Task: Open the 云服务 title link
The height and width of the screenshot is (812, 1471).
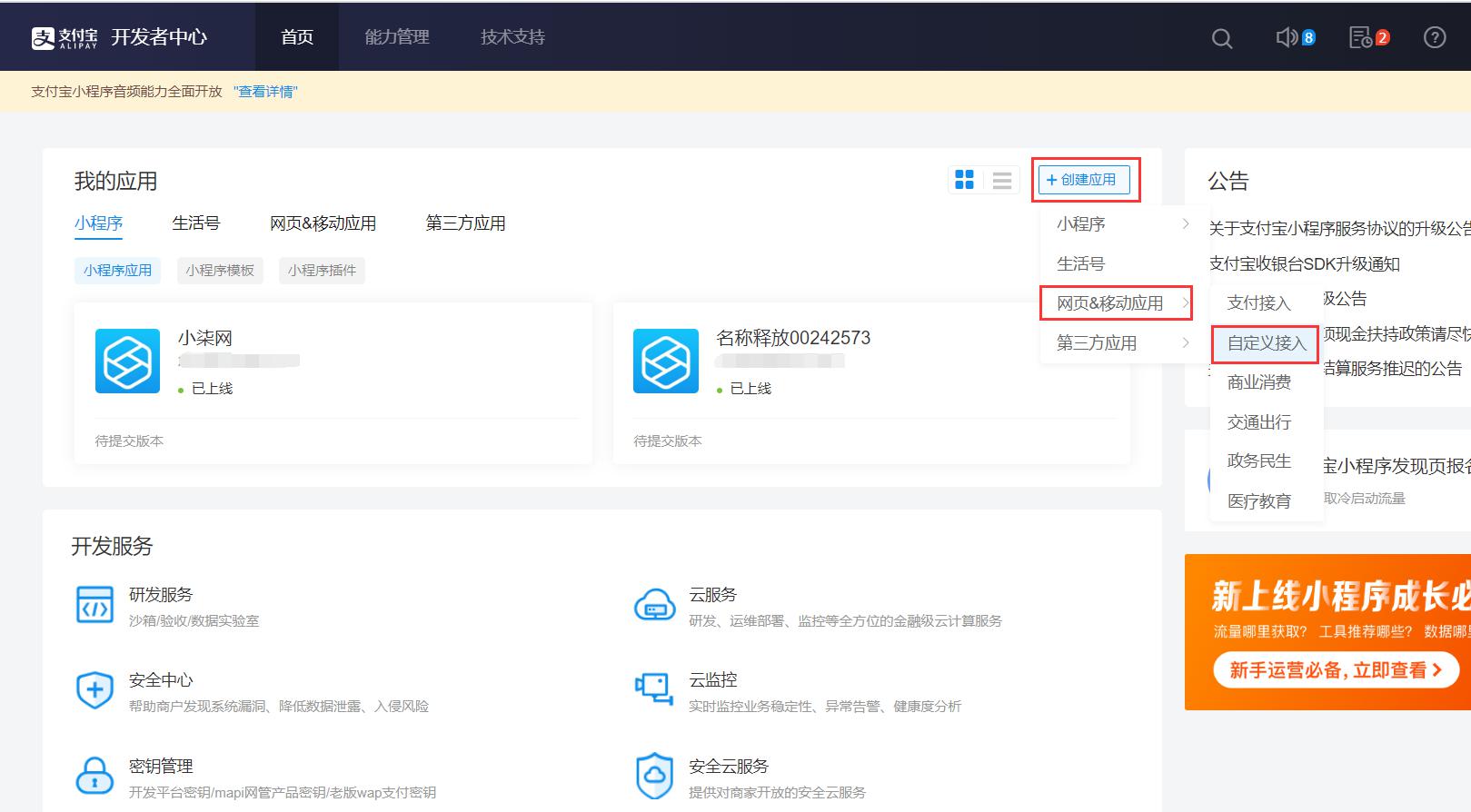Action: (713, 595)
